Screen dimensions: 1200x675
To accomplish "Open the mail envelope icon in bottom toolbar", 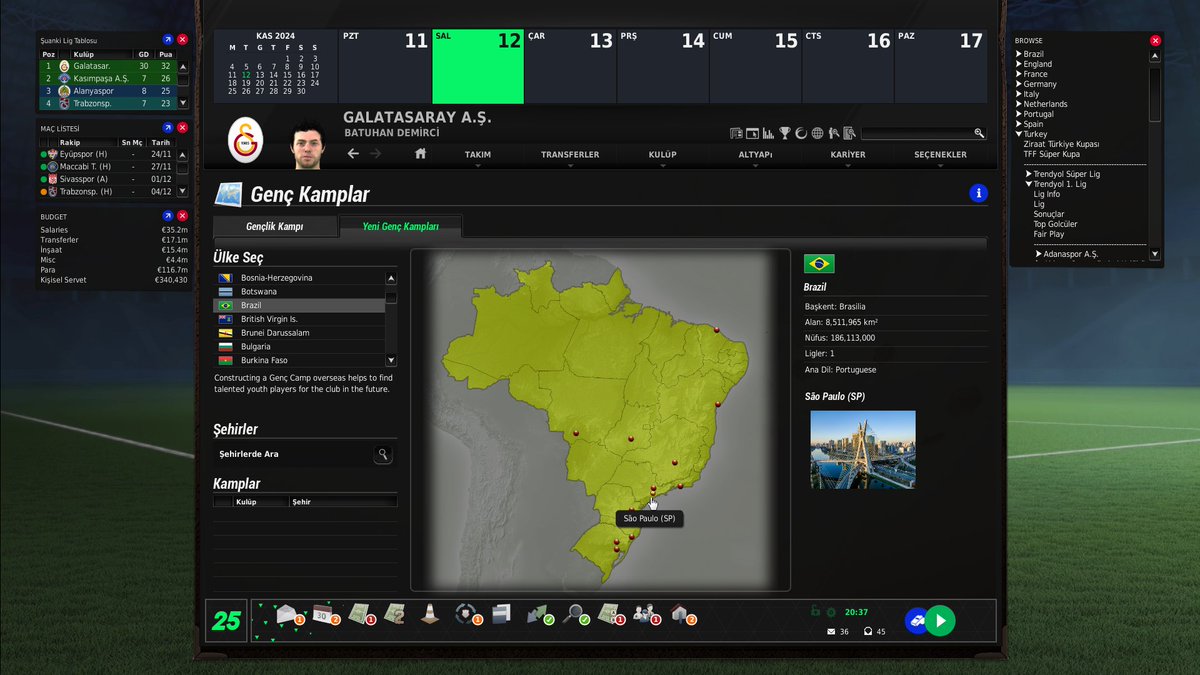I will [286, 613].
